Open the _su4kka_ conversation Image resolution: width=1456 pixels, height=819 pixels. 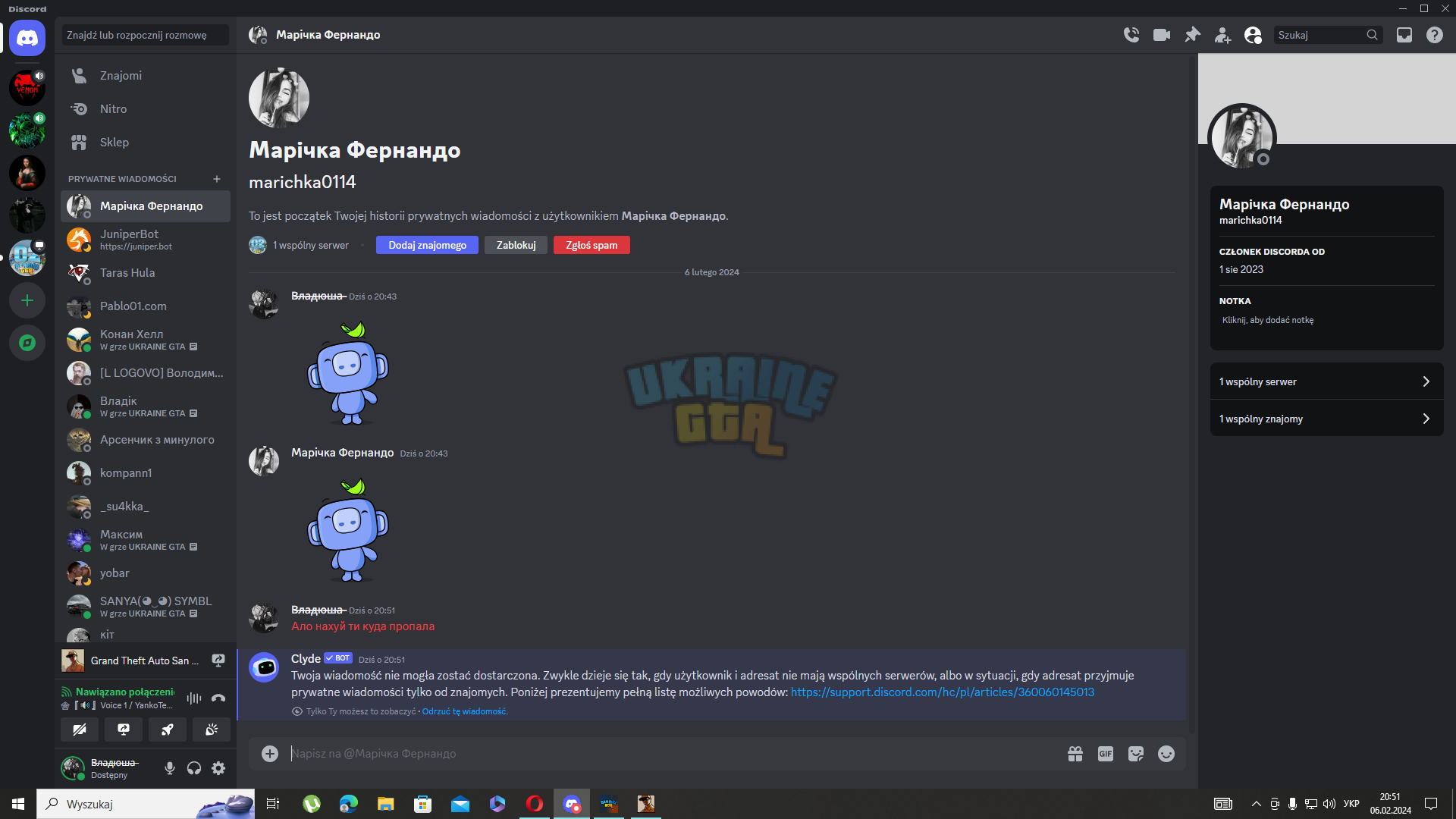click(146, 507)
